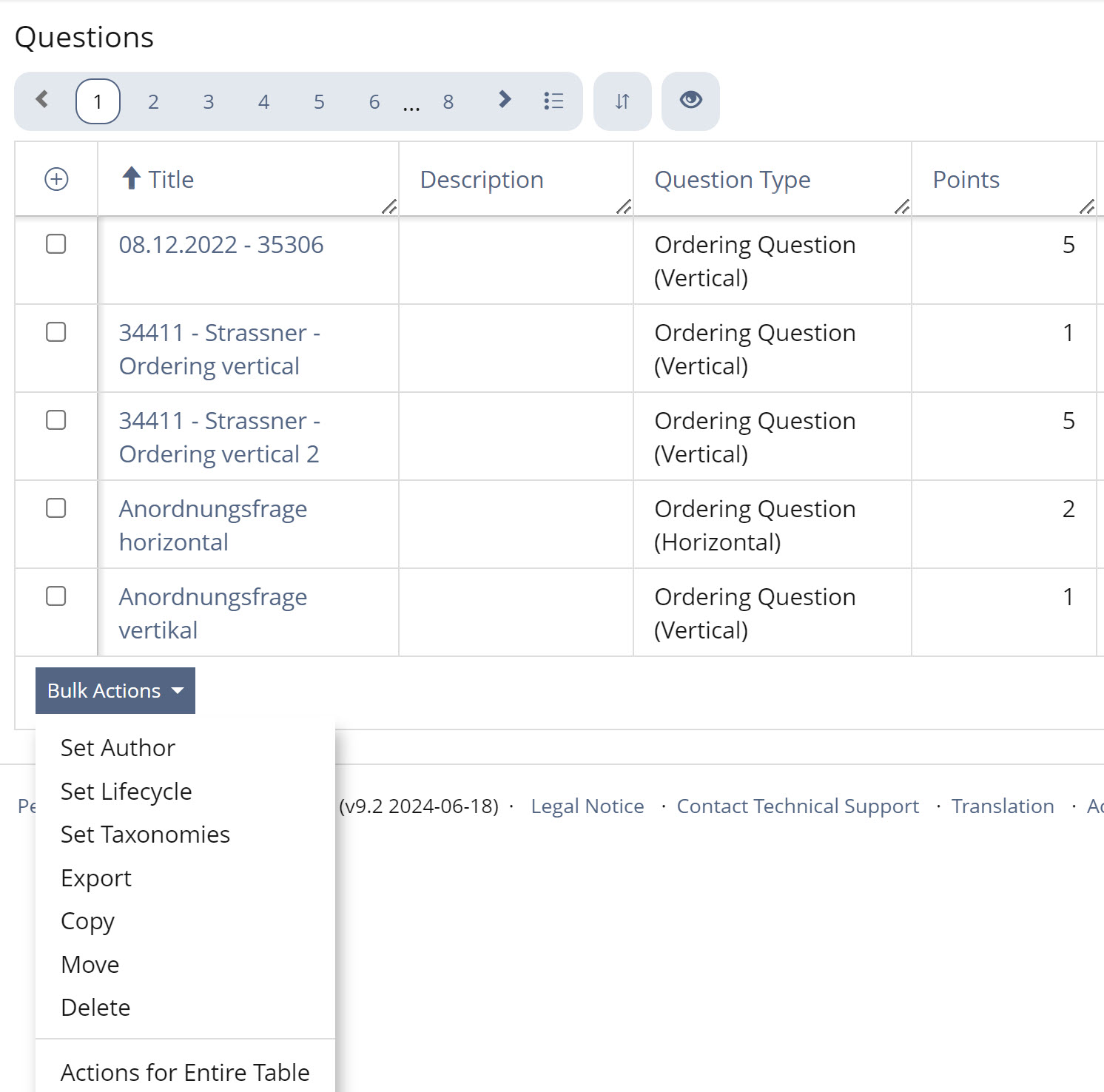Open question 34411 - Strassner - Ordering vertical 2
Image resolution: width=1104 pixels, height=1092 pixels.
coord(219,437)
